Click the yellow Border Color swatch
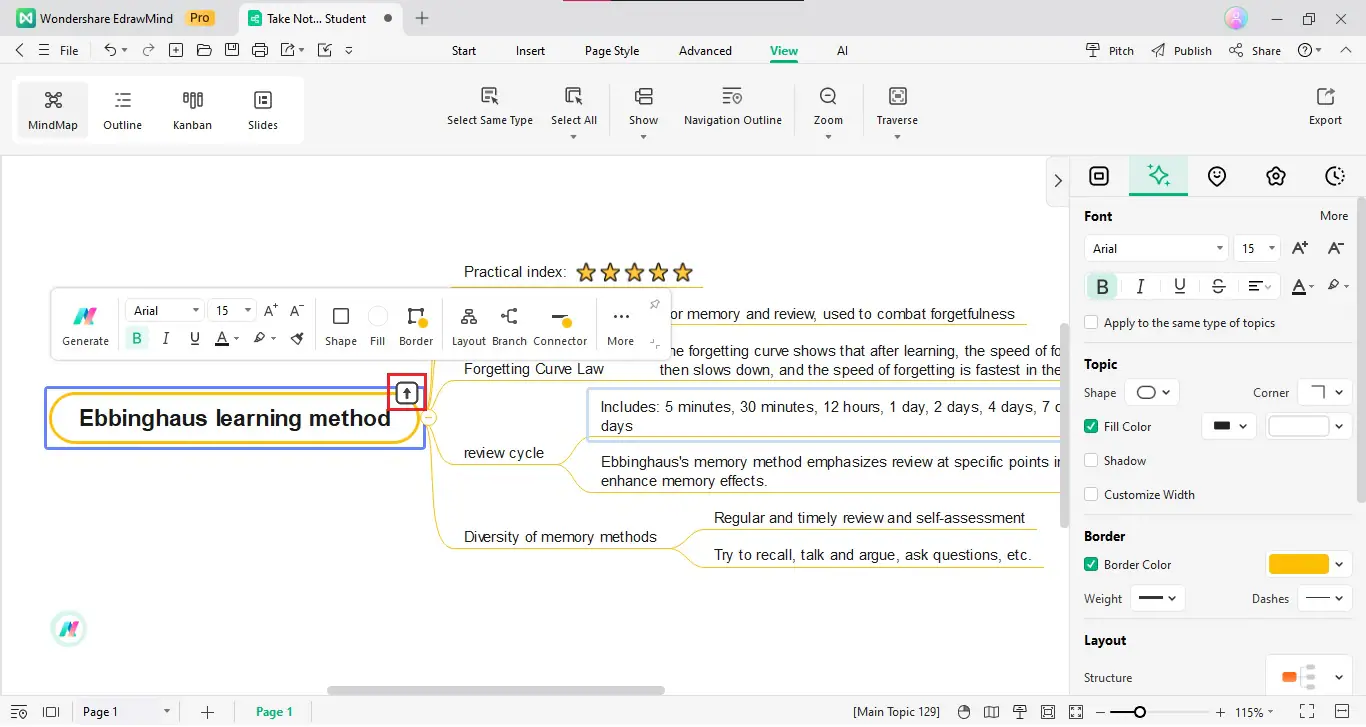This screenshot has width=1366, height=727. tap(1298, 564)
